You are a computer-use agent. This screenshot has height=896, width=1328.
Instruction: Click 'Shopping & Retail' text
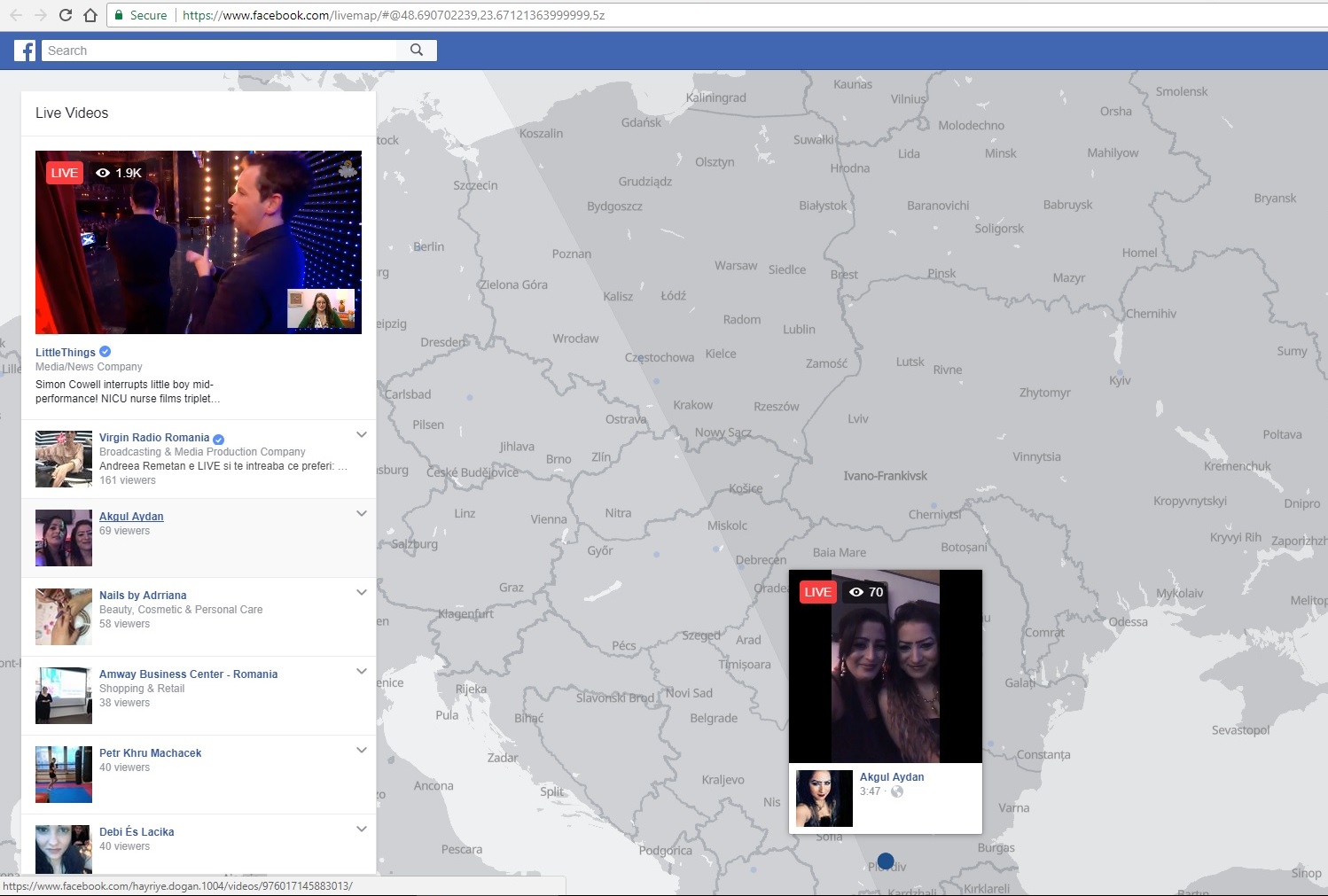point(142,689)
